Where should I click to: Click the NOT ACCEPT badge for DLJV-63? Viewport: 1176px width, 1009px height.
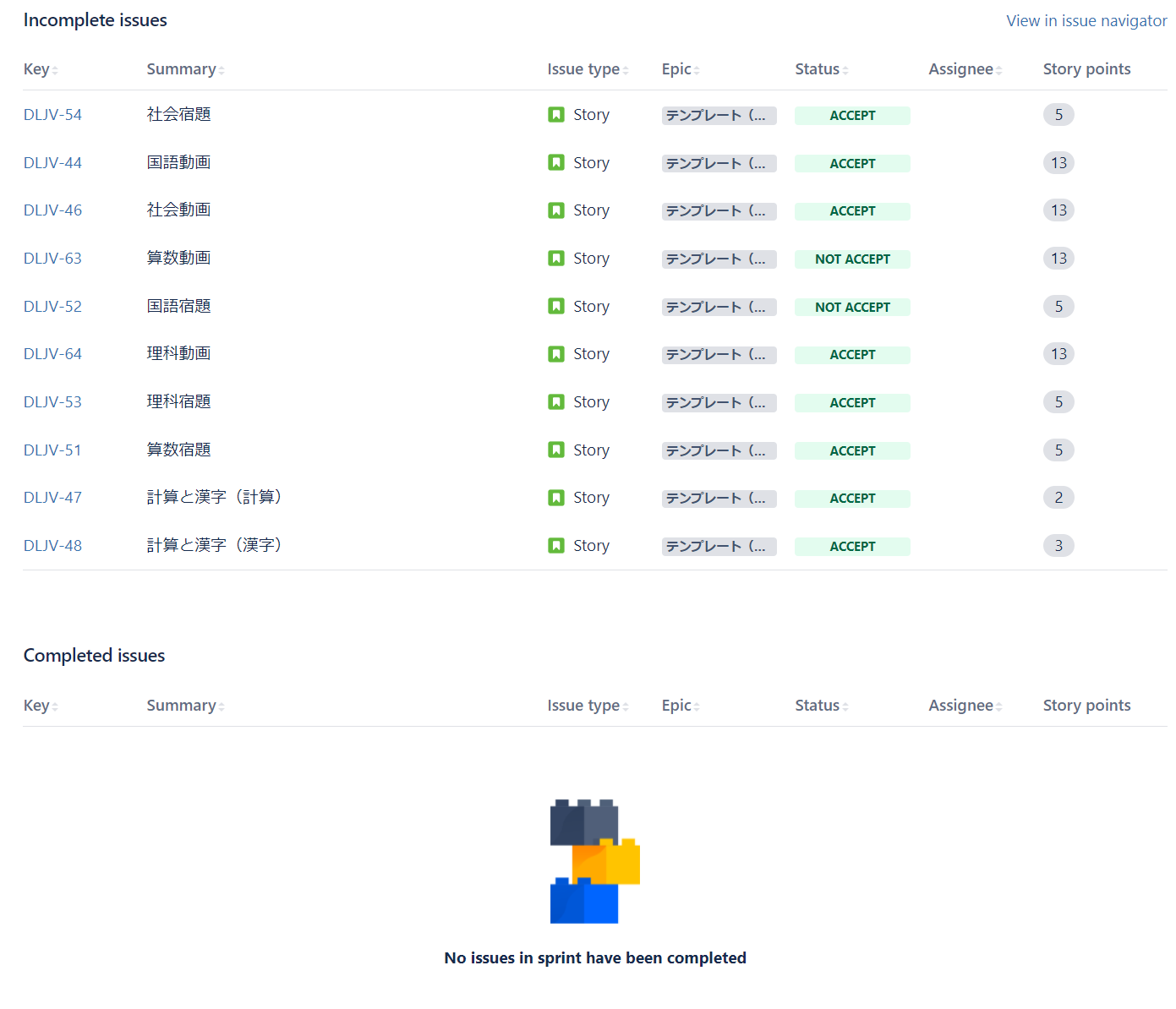[852, 259]
